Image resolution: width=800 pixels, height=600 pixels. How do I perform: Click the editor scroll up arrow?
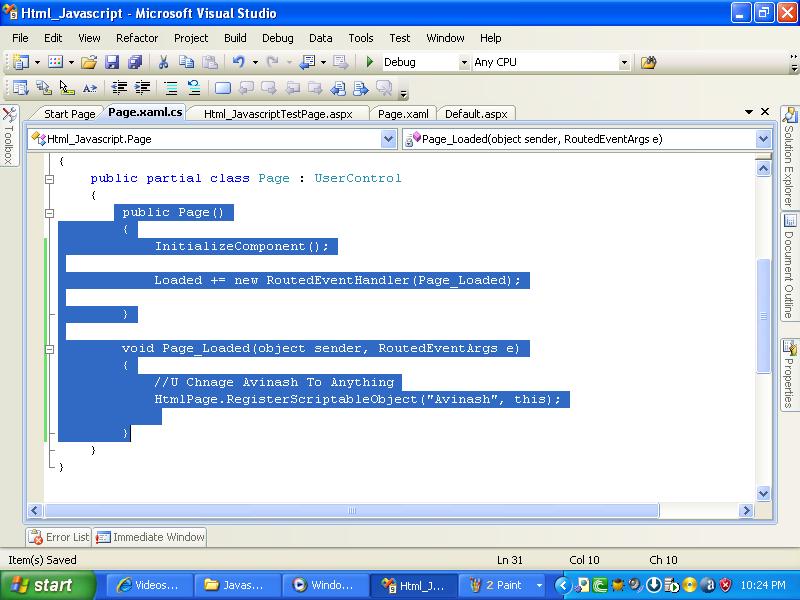(x=763, y=168)
